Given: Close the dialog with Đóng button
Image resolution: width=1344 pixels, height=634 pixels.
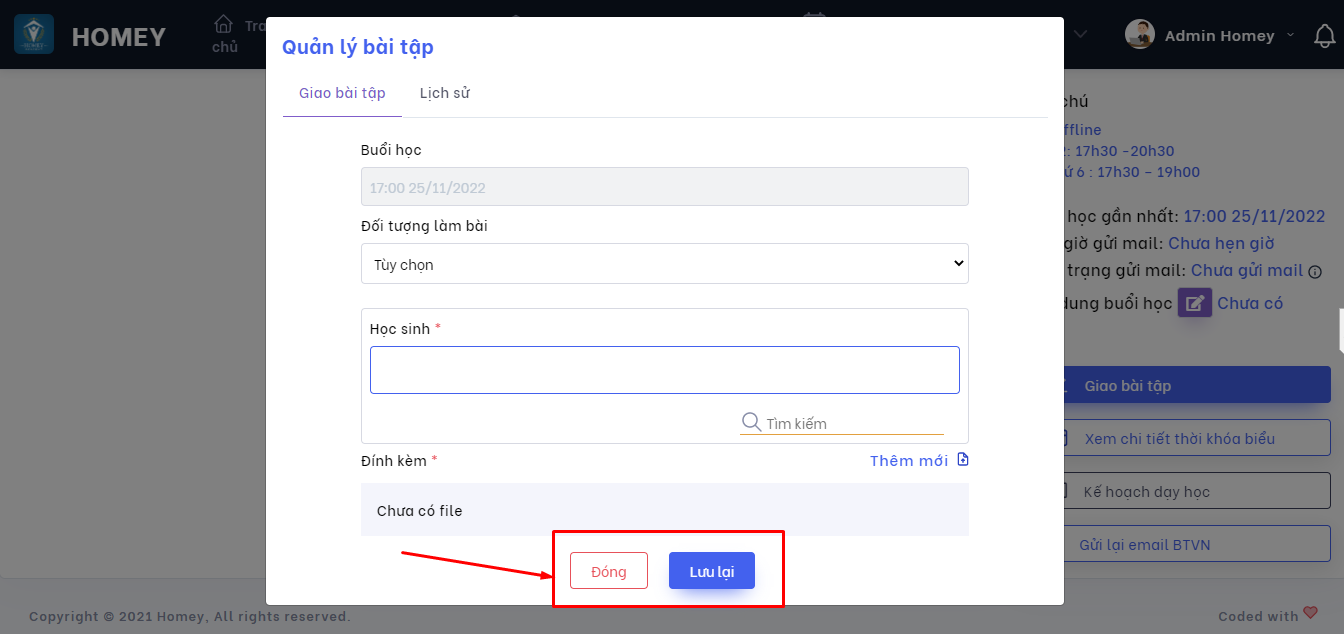Looking at the screenshot, I should pos(608,571).
